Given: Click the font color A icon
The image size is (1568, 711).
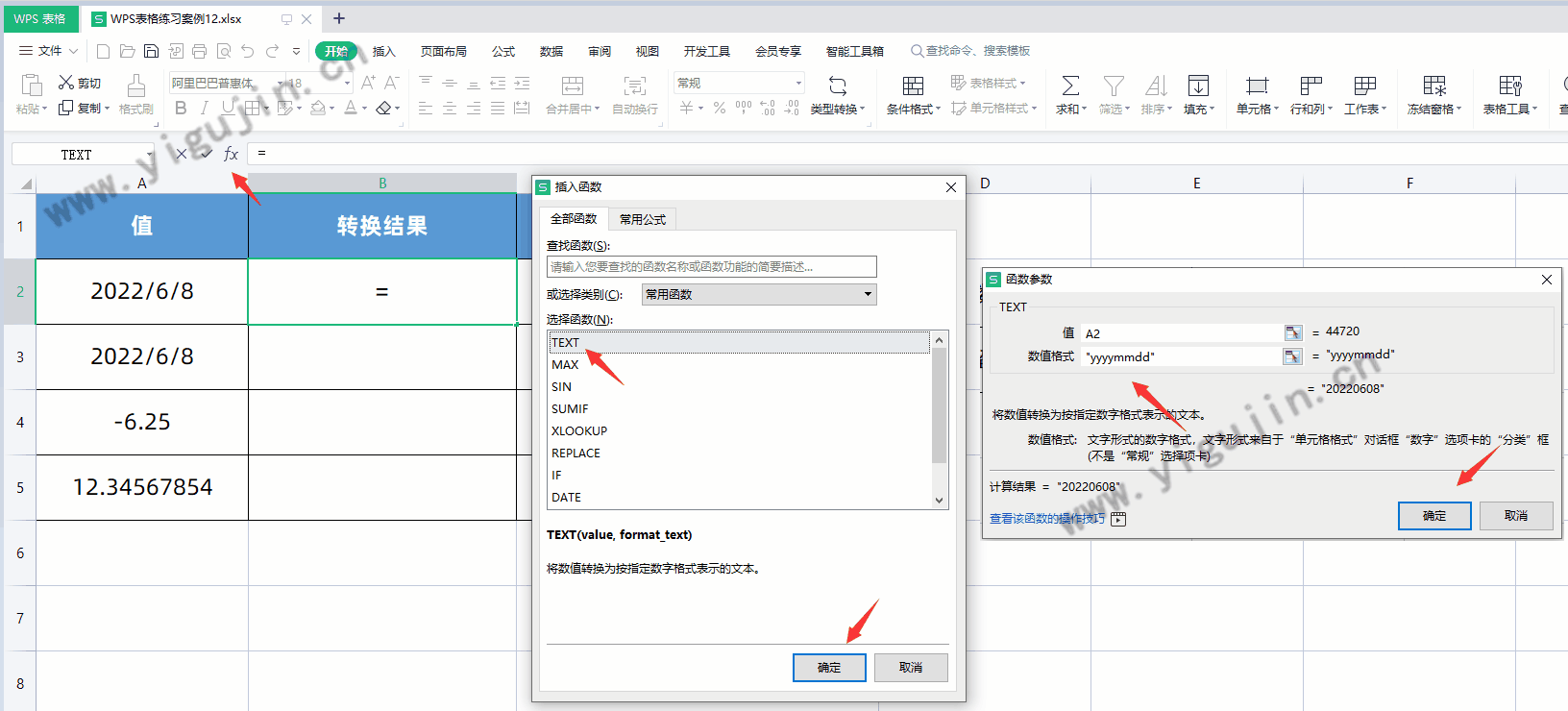Looking at the screenshot, I should tap(351, 109).
